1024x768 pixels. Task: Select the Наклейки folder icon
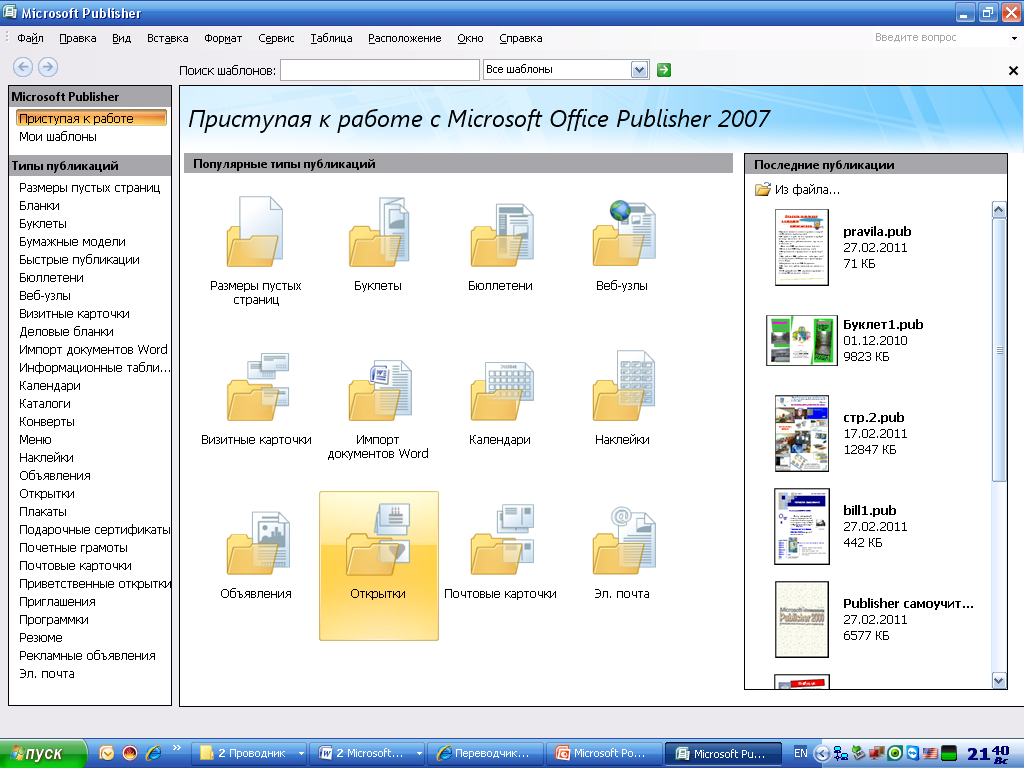[x=622, y=391]
